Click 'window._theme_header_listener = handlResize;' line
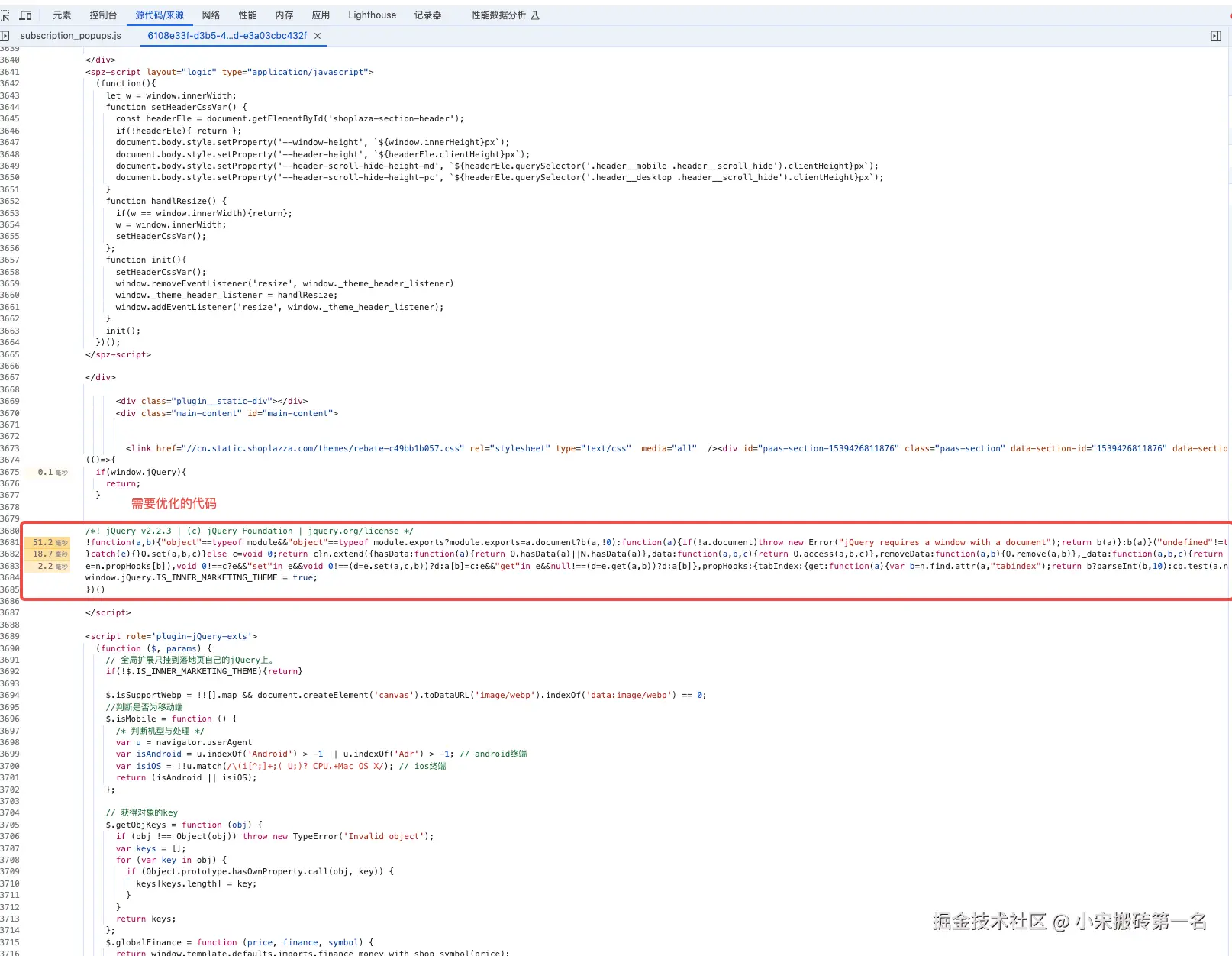 227,296
